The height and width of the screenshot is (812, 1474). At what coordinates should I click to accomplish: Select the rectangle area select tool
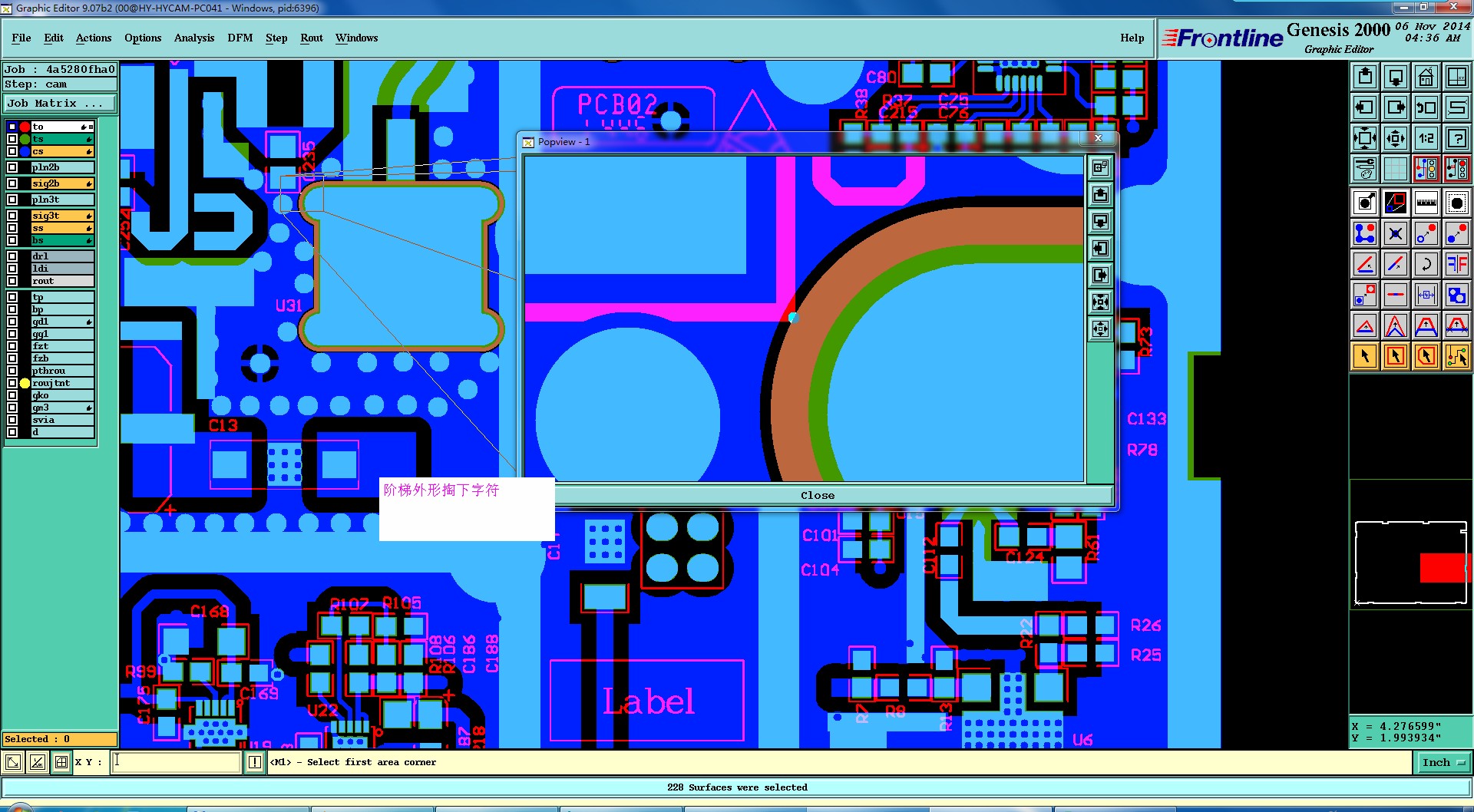(x=1396, y=355)
